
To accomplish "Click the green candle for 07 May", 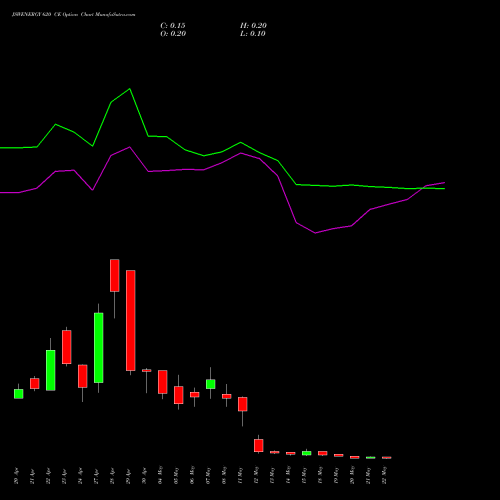I will (x=211, y=384).
